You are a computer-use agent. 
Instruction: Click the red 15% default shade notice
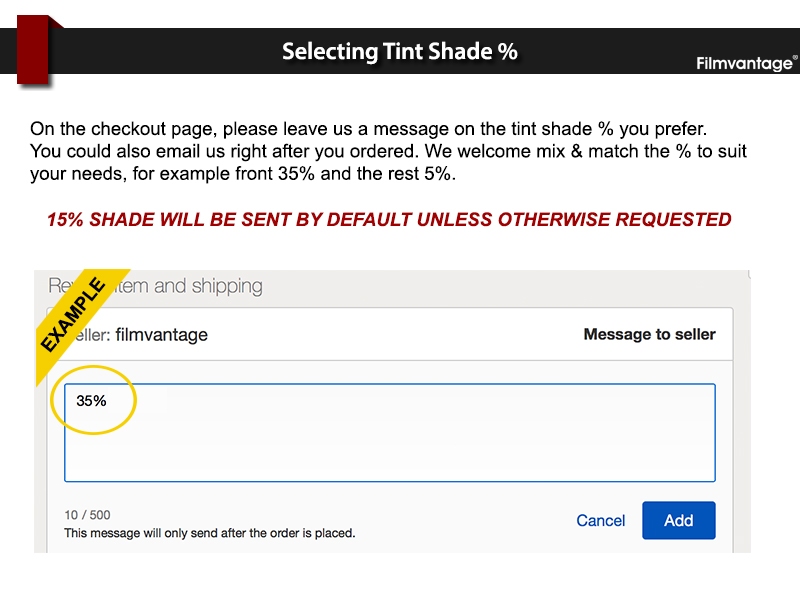389,219
